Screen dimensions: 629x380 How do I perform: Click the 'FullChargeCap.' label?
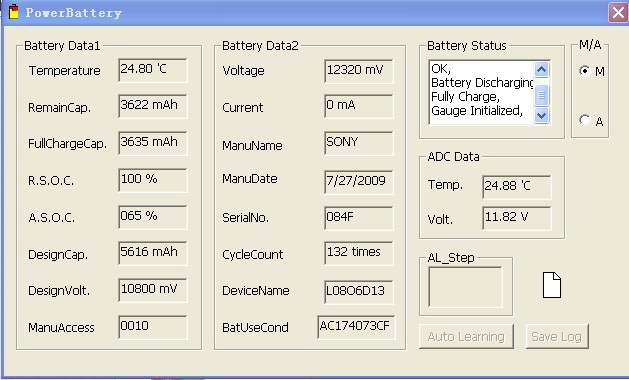click(x=67, y=144)
